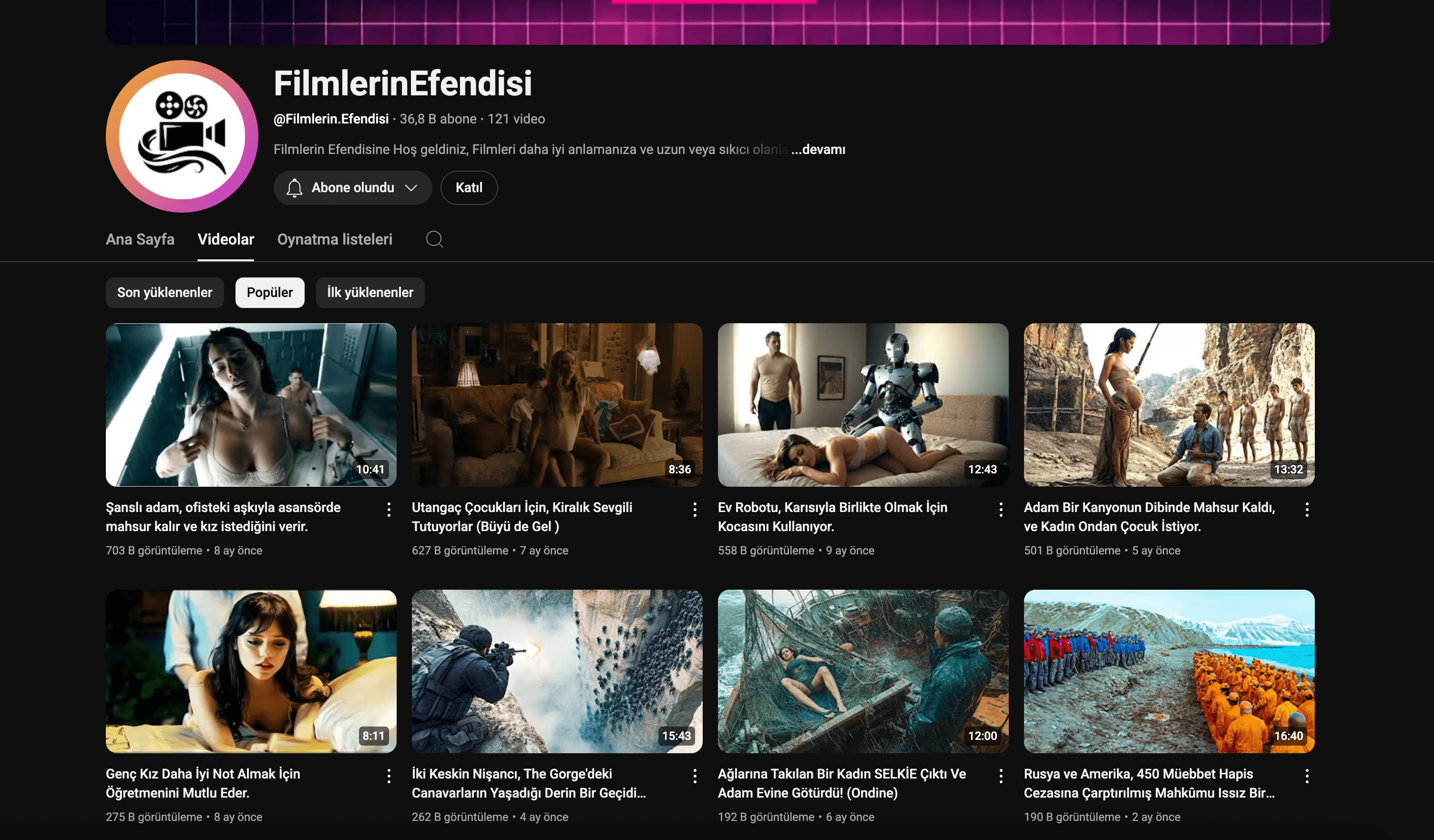Expand the Abone olundu chevron dropdown
Viewport: 1434px width, 840px height.
(x=411, y=188)
